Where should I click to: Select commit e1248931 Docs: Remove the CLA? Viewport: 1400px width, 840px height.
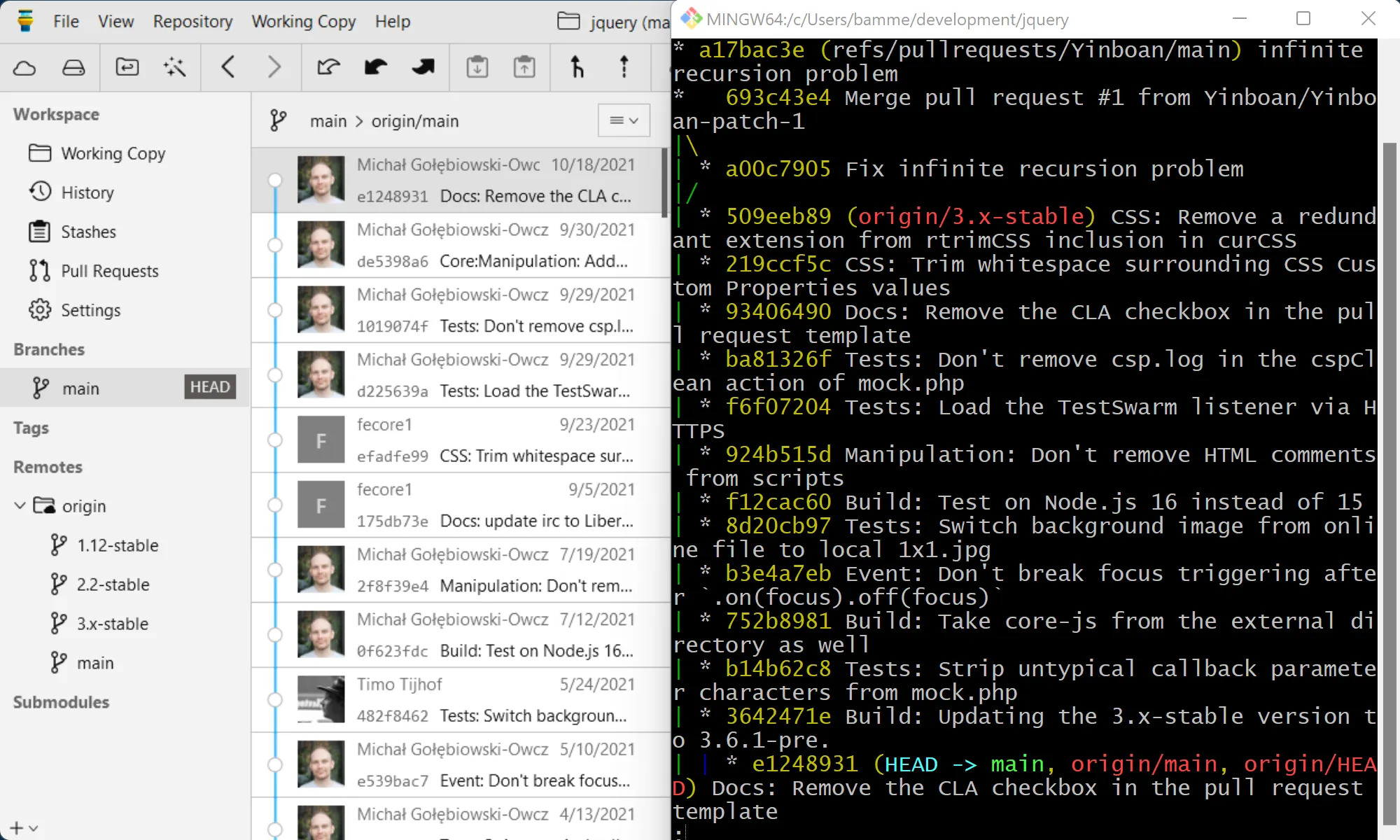456,180
